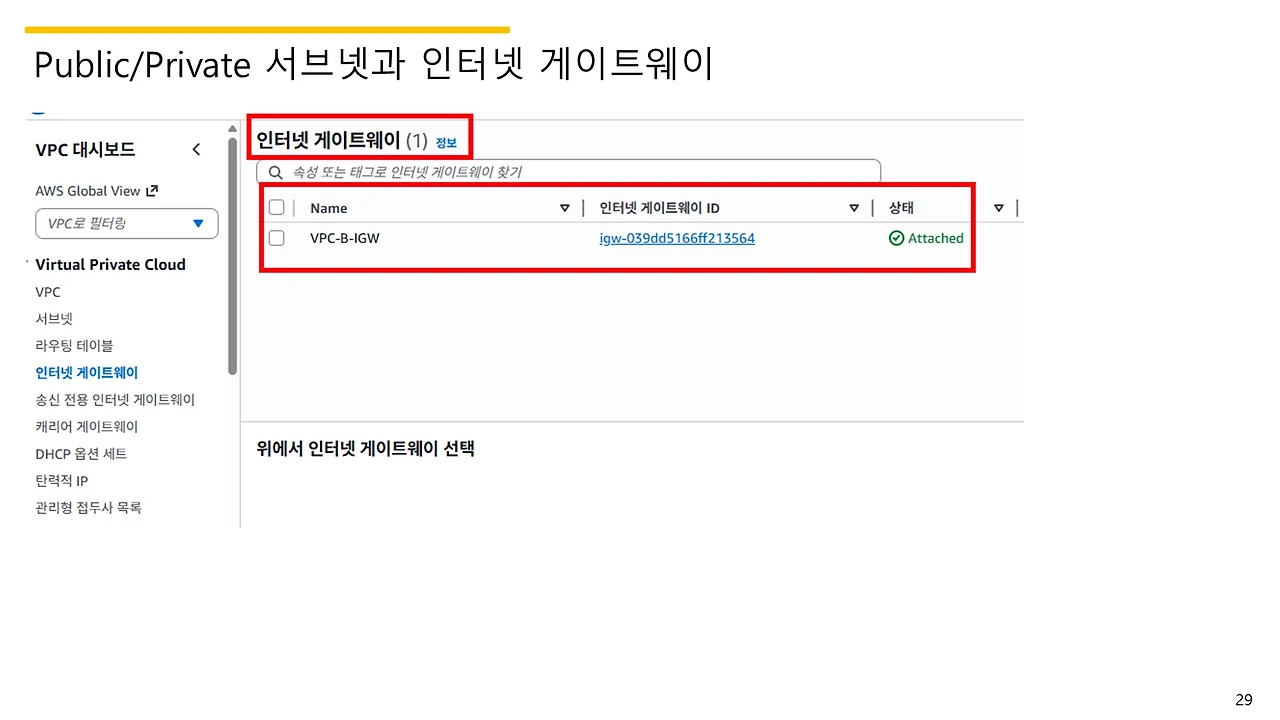1280x720 pixels.
Task: Check the select-all checkbox in the table header
Action: pos(276,207)
